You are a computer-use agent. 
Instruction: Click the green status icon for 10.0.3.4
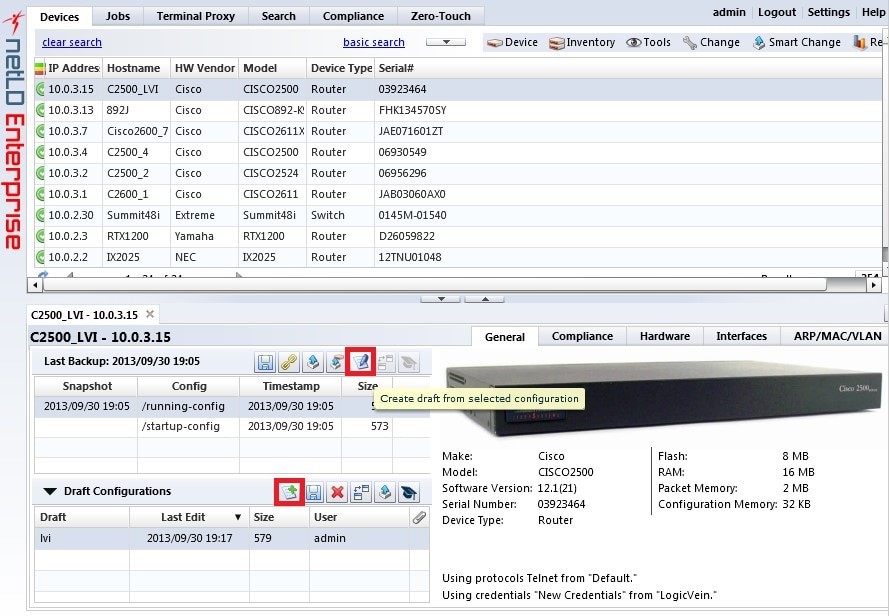(40, 152)
